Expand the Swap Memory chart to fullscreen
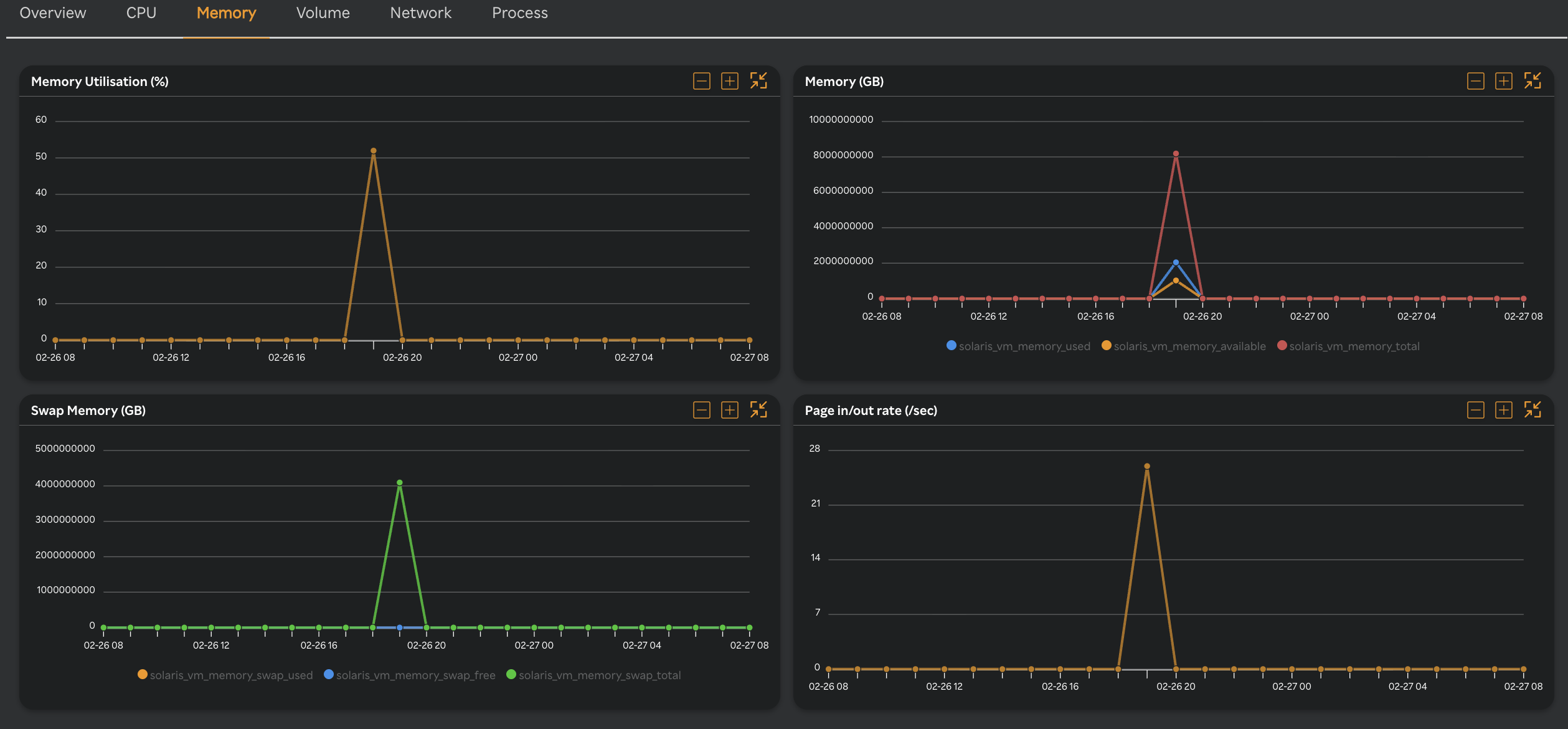Viewport: 1568px width, 729px height. 758,410
